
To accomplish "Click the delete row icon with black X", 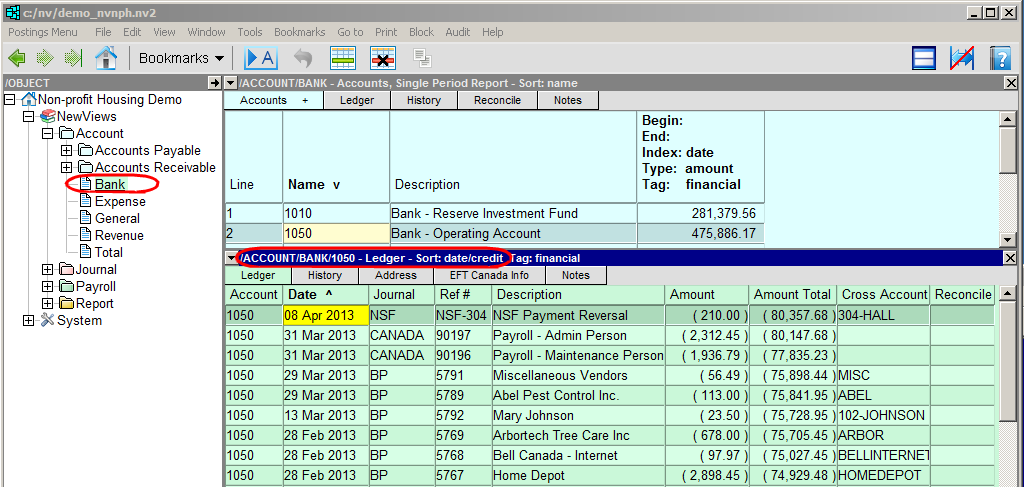I will 383,58.
